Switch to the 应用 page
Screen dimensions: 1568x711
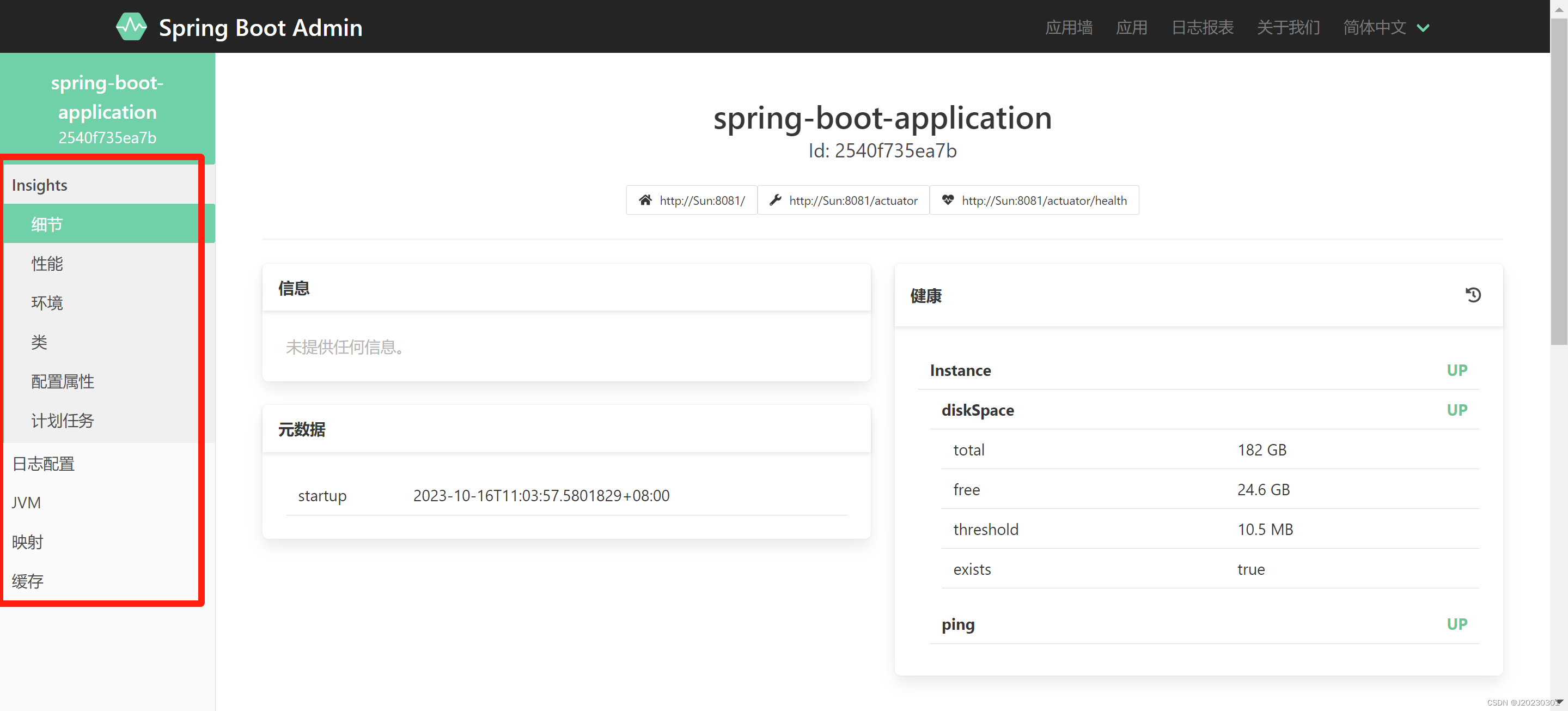pyautogui.click(x=1132, y=27)
